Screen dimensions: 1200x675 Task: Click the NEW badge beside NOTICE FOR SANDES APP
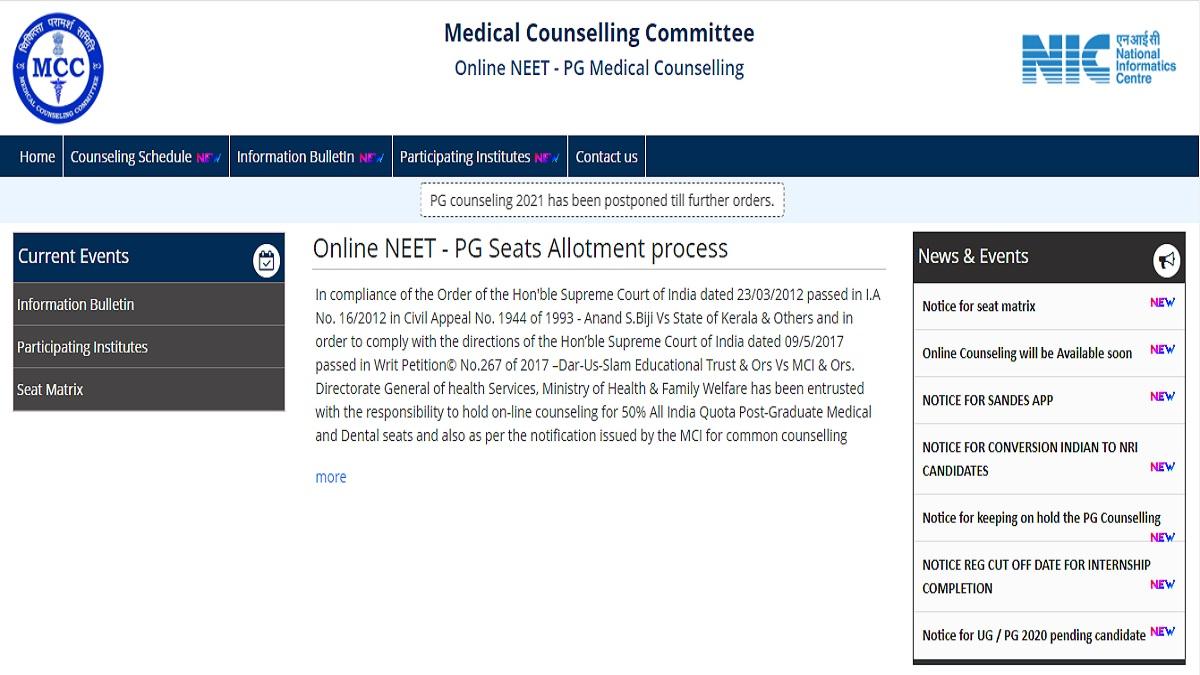point(1161,396)
